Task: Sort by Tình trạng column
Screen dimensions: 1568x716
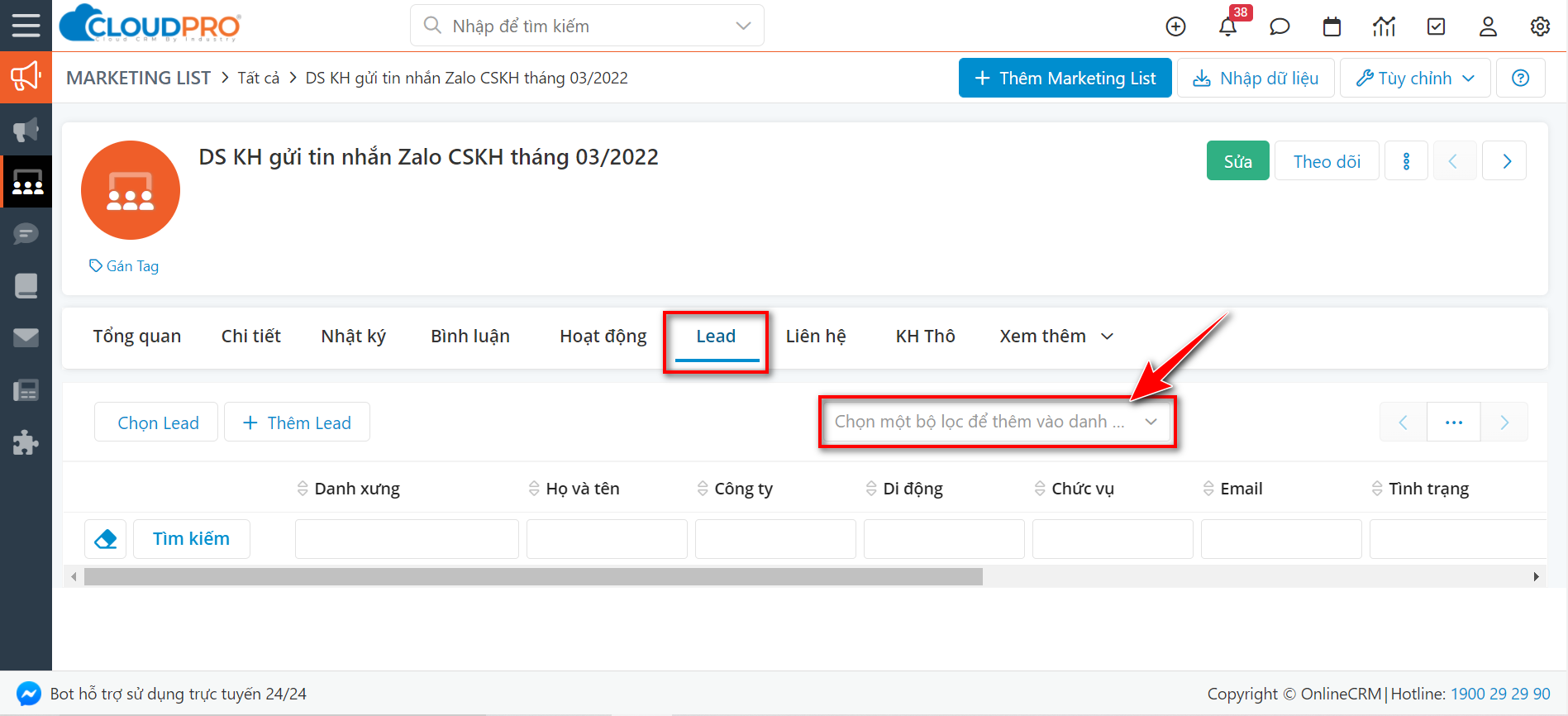Action: tap(1420, 489)
